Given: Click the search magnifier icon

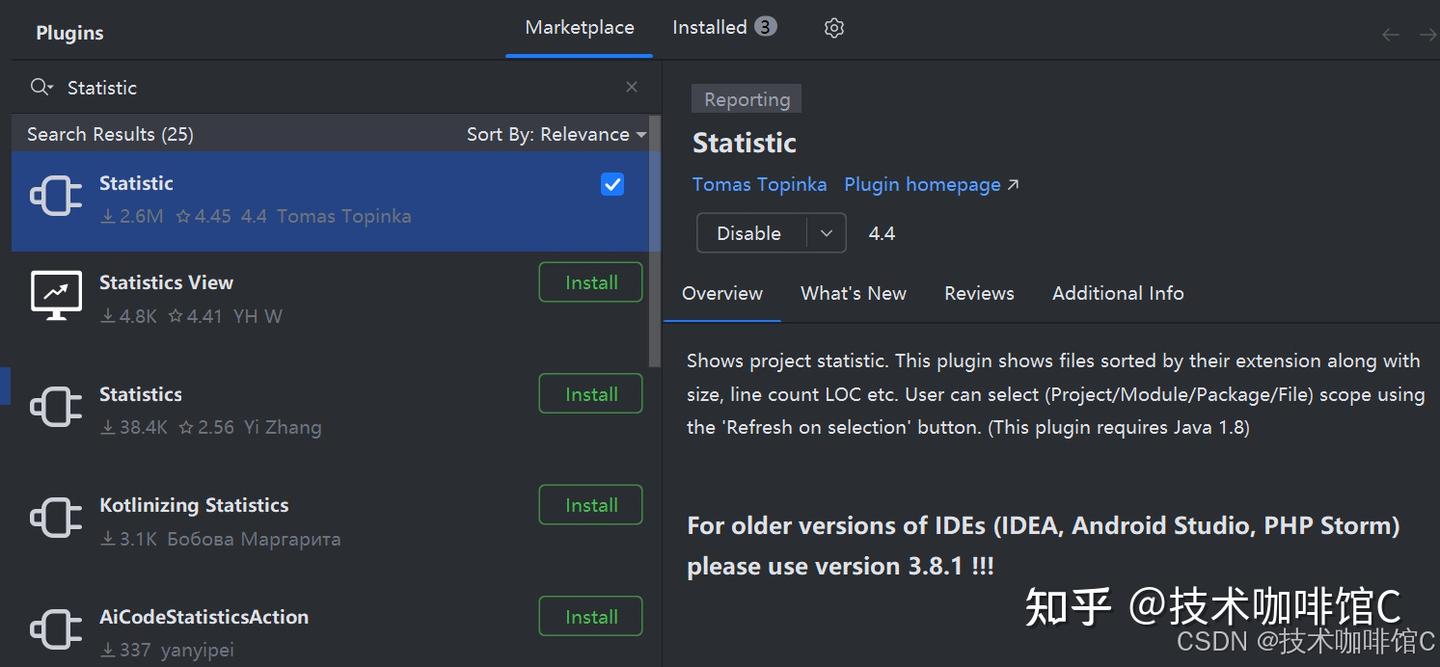Looking at the screenshot, I should tap(41, 87).
